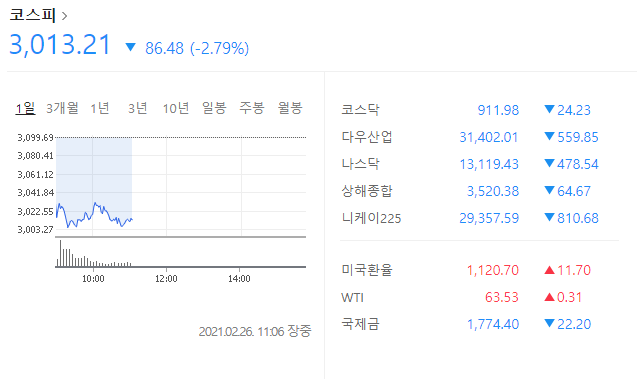
Task: Click the timestamp 2021.02.26. 11:06 장중
Action: pos(255,331)
